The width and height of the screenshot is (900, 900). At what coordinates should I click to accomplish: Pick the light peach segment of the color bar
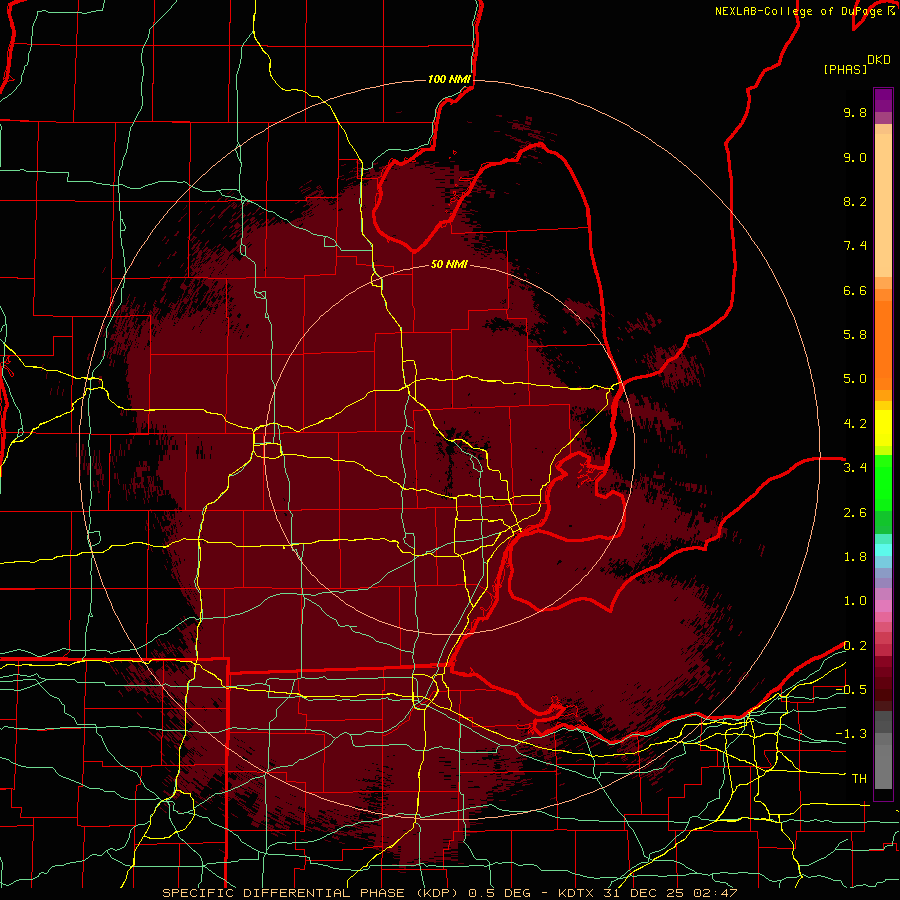883,207
